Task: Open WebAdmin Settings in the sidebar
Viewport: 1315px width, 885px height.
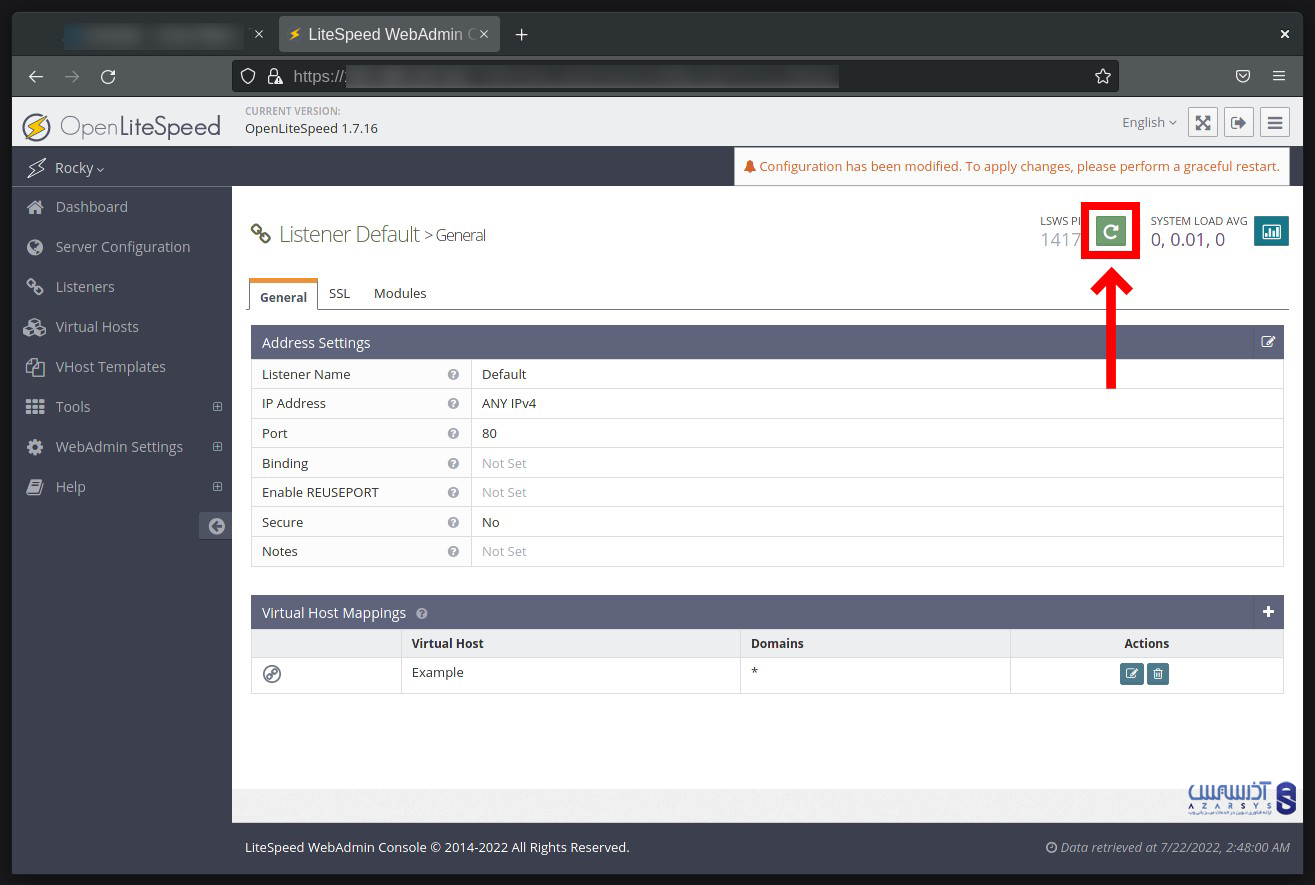Action: 121,447
